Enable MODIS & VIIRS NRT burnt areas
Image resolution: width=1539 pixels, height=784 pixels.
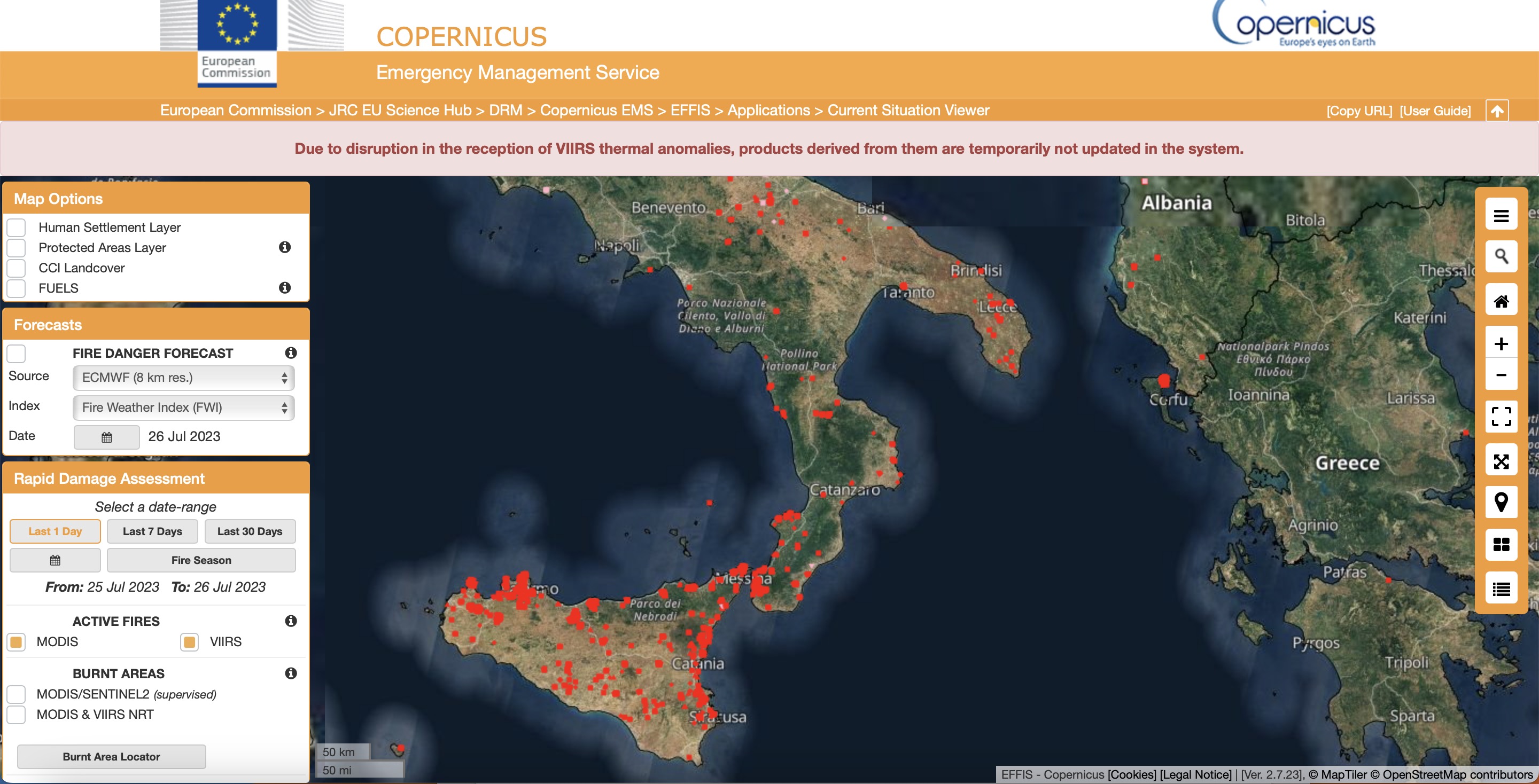pyautogui.click(x=17, y=714)
